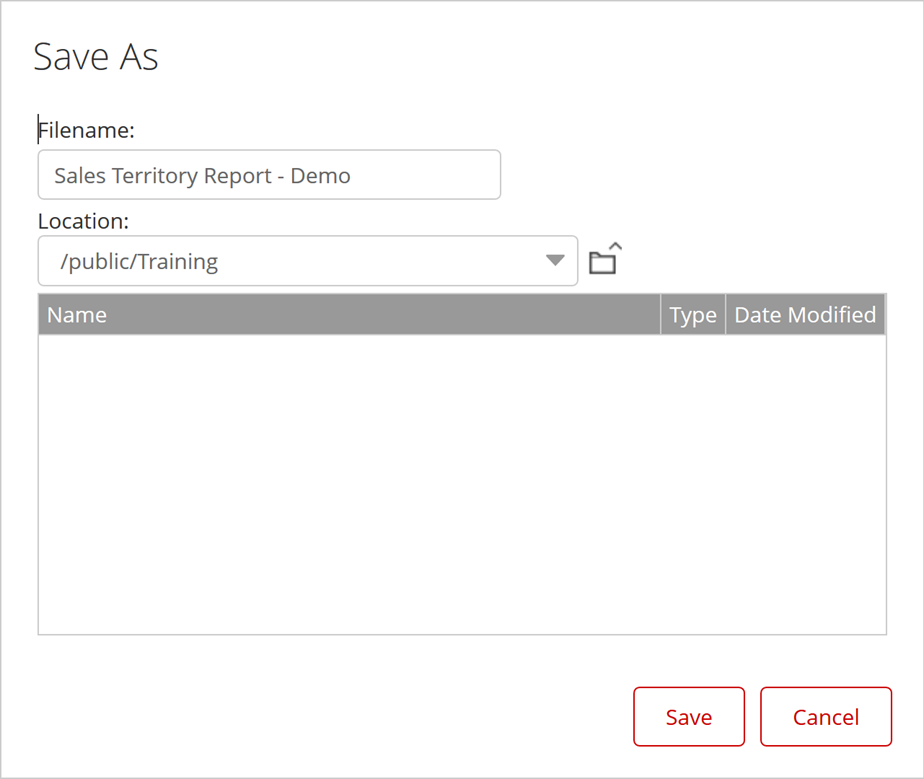
Task: Click inside the empty file list area
Action: [461, 484]
